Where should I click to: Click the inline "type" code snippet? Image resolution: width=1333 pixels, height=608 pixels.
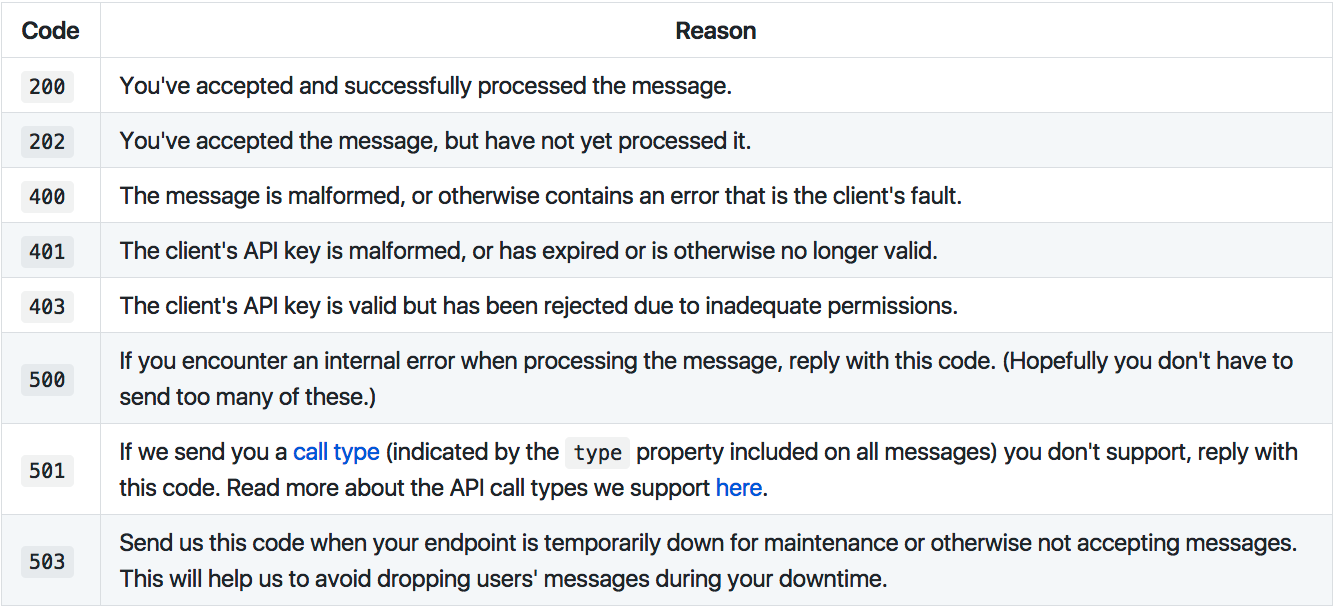598,453
